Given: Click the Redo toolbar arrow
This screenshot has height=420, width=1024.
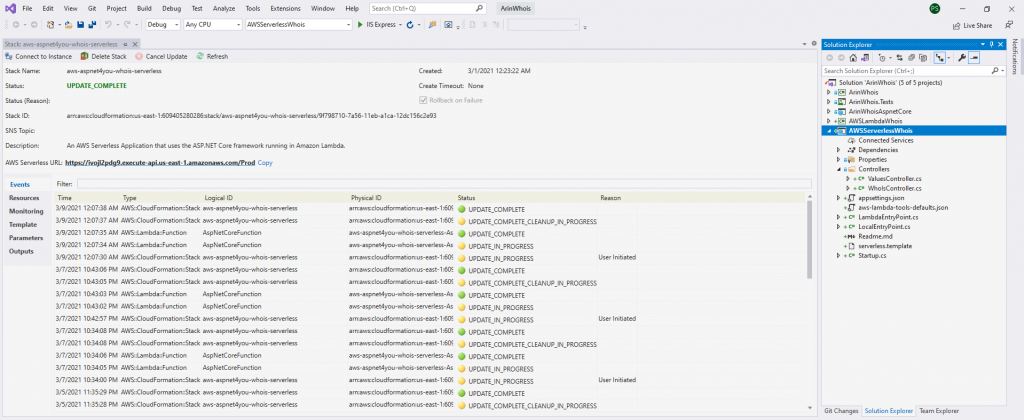Looking at the screenshot, I should click(127, 25).
